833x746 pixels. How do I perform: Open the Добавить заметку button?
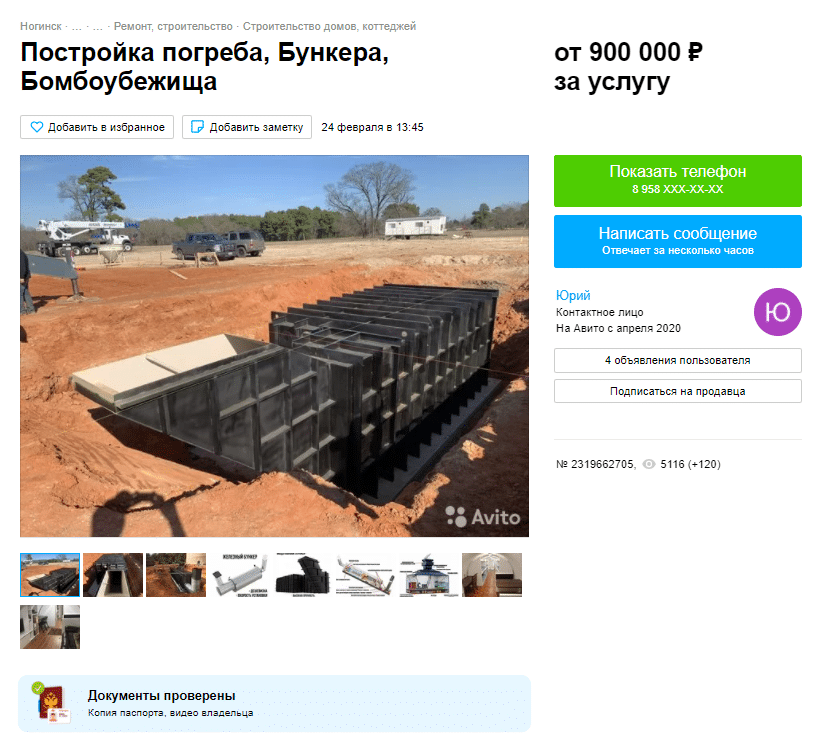[x=247, y=128]
